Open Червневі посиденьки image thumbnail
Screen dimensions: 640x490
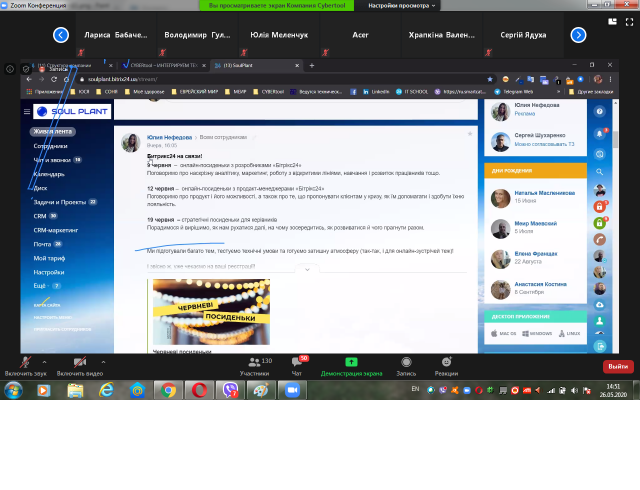coord(211,312)
